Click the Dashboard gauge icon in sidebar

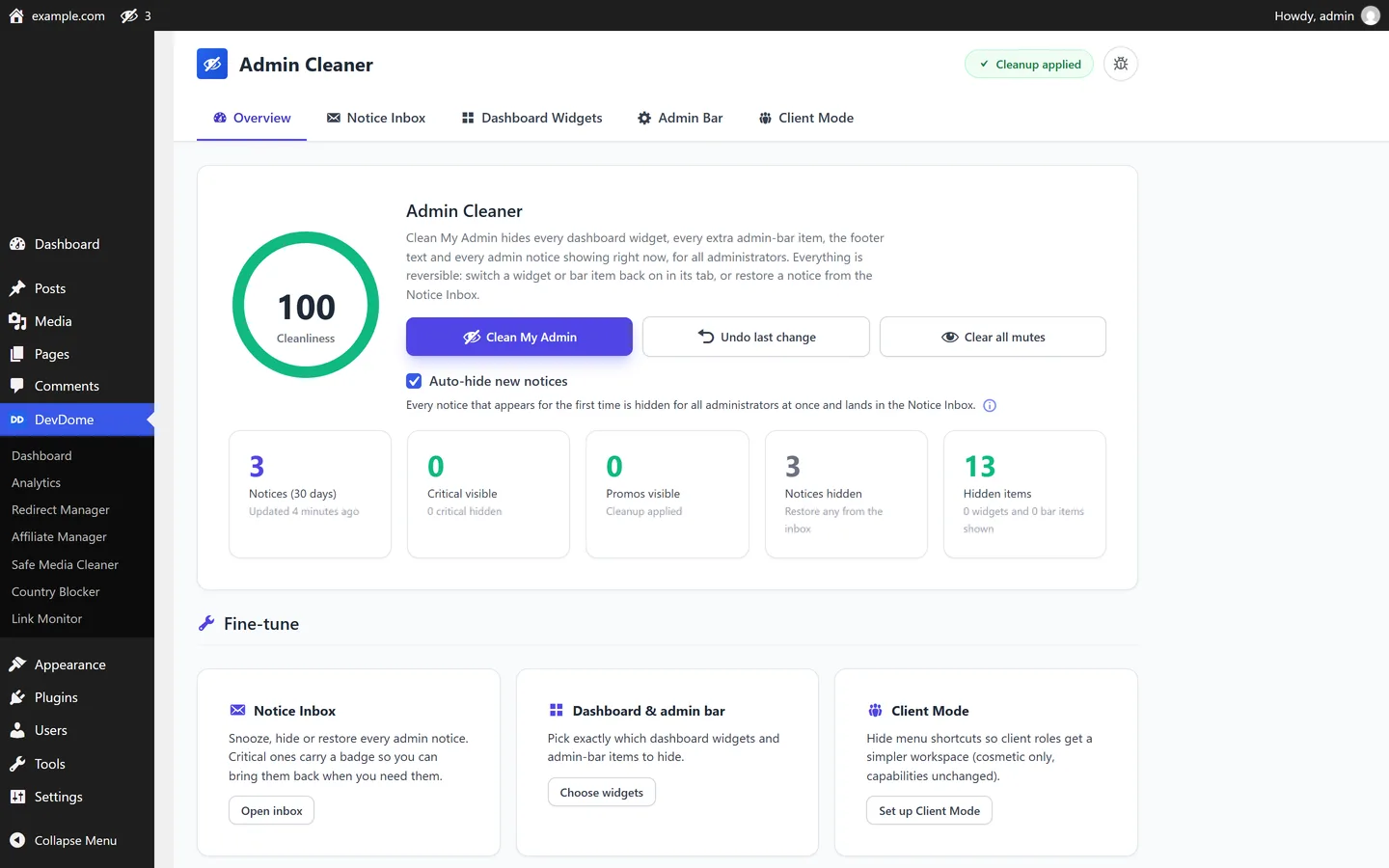[x=17, y=244]
